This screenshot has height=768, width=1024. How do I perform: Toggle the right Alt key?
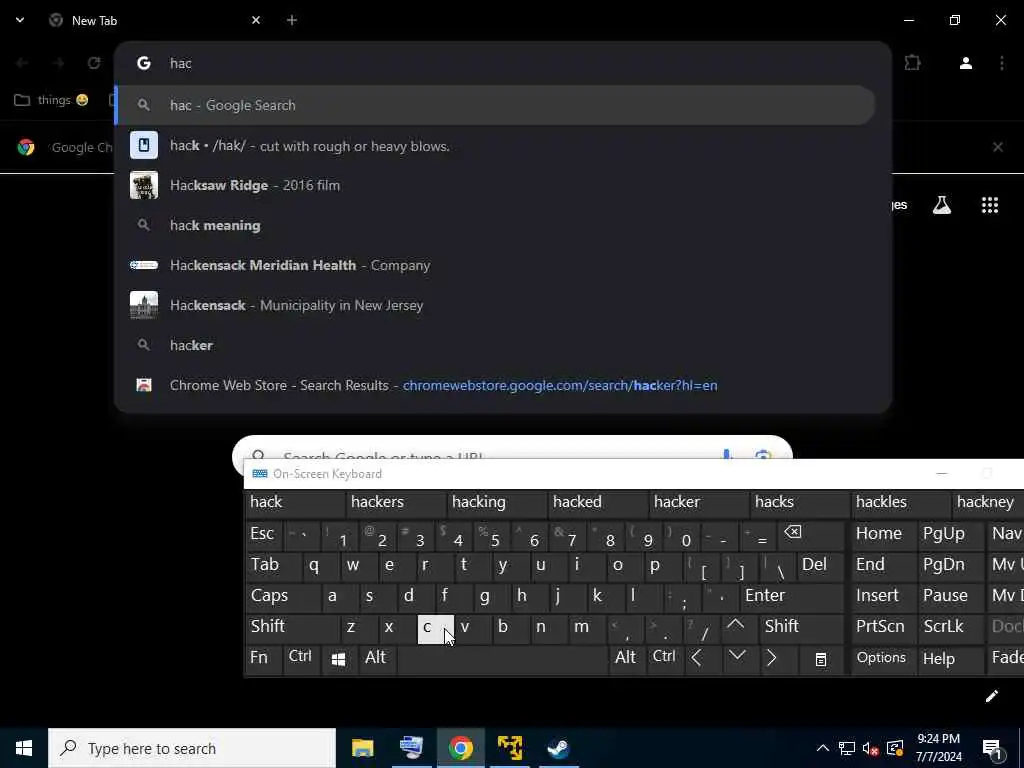click(626, 658)
